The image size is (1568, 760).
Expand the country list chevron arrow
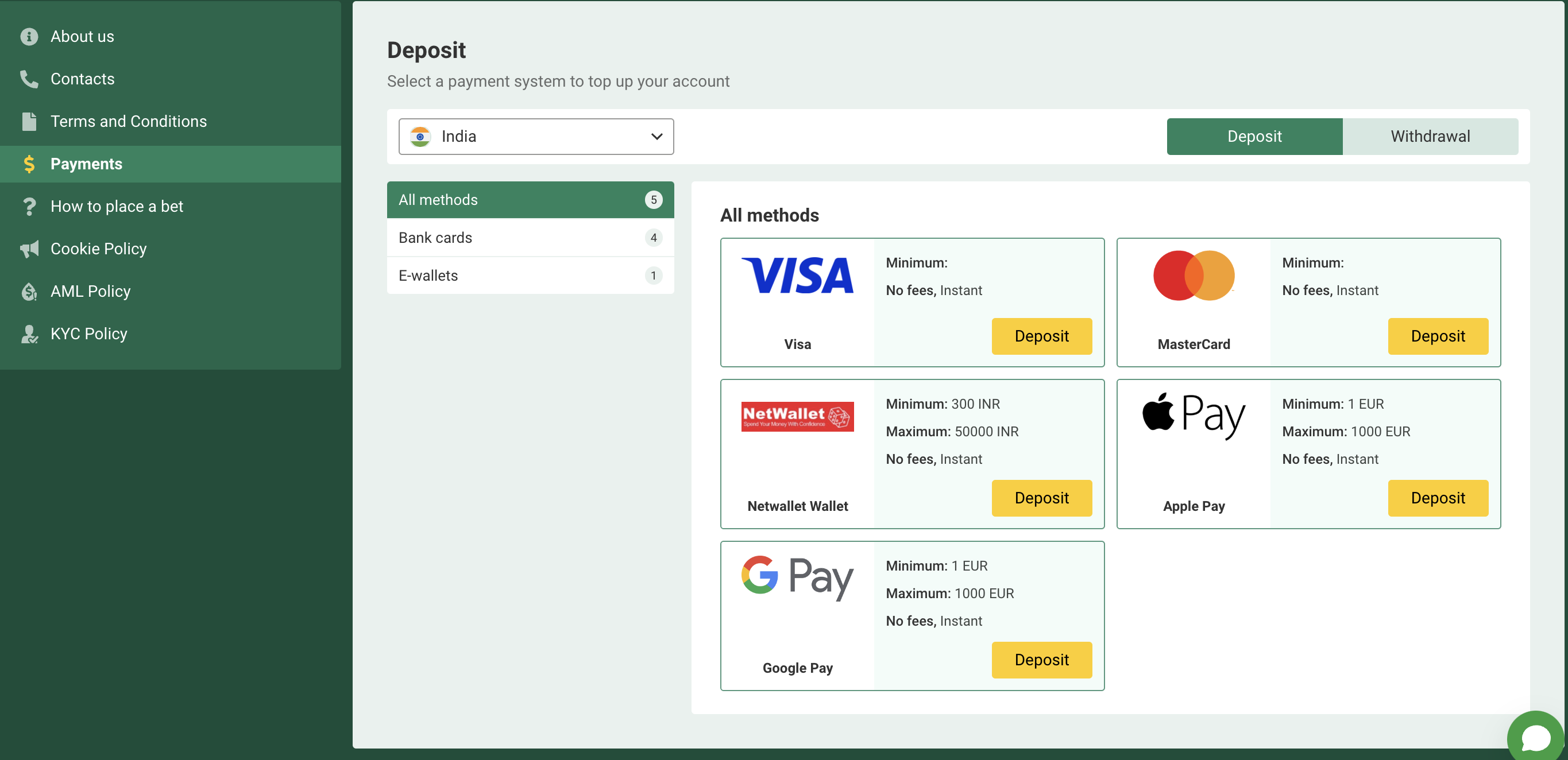point(656,137)
